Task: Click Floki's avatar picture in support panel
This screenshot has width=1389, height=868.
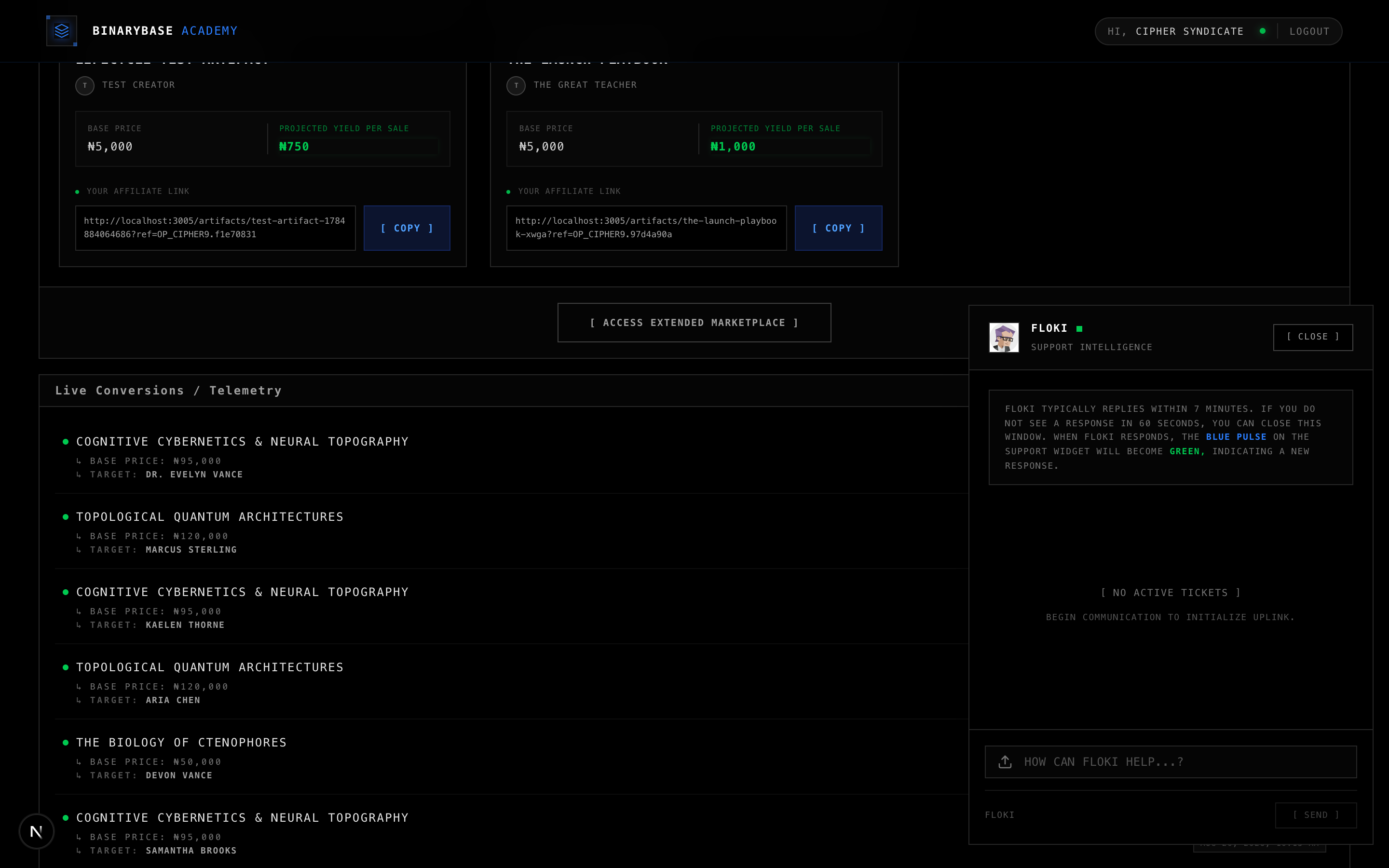Action: (1004, 337)
